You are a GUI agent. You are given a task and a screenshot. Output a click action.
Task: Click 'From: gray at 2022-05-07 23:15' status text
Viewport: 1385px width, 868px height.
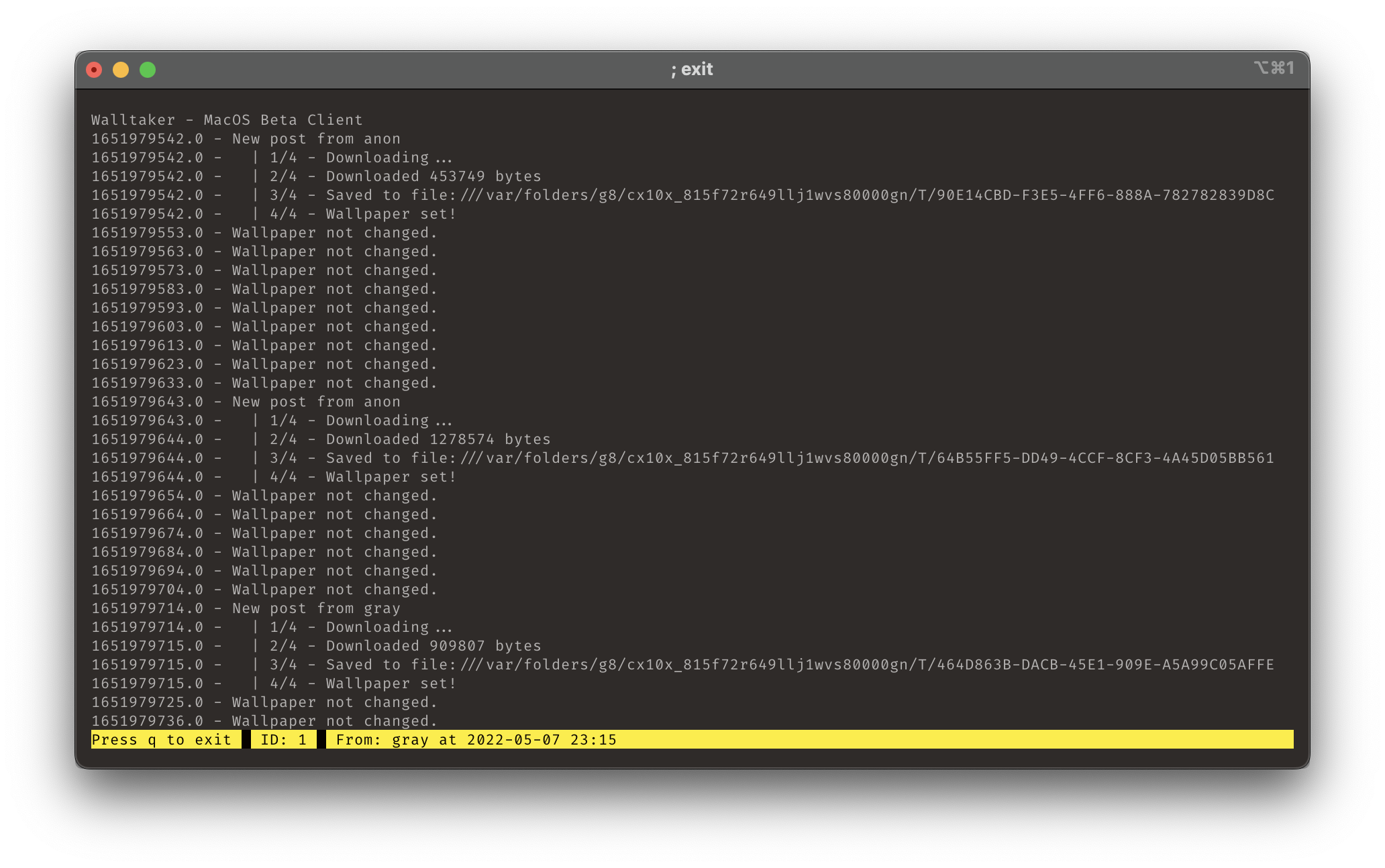[476, 740]
